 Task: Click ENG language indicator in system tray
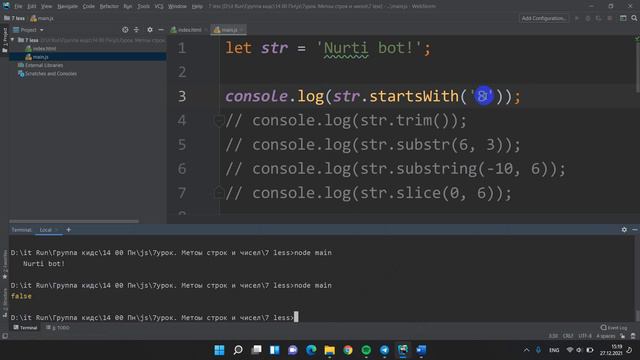[x=554, y=350]
